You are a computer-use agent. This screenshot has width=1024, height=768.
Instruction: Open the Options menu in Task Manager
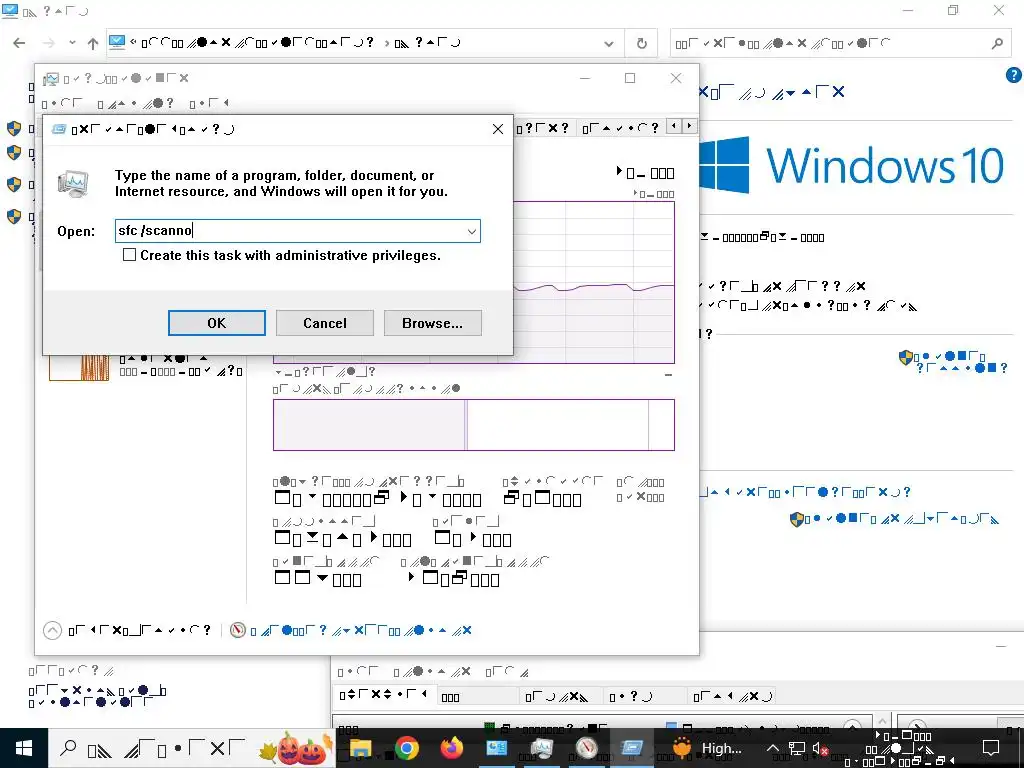tap(136, 103)
